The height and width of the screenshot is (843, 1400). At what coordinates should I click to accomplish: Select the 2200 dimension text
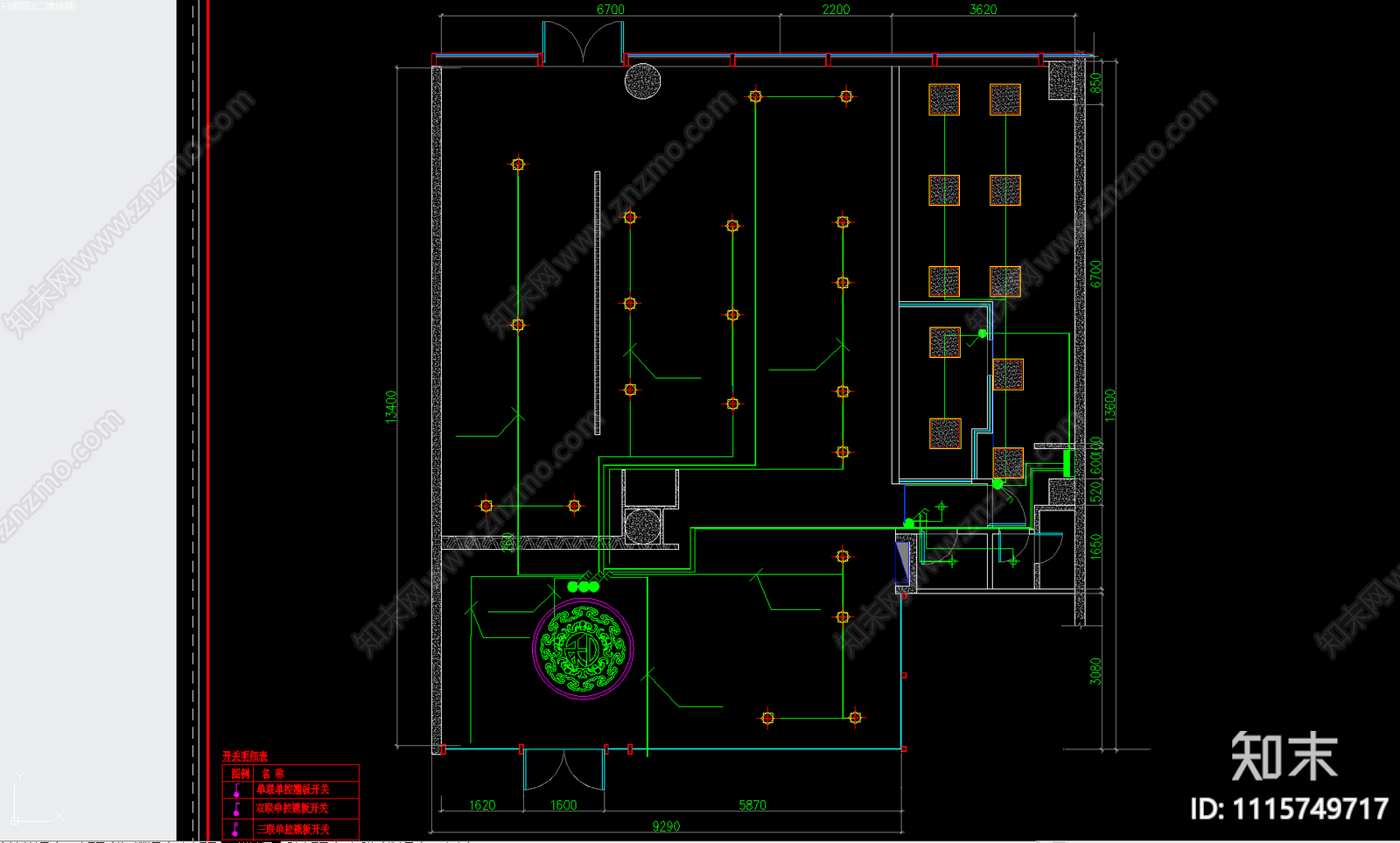[836, 10]
